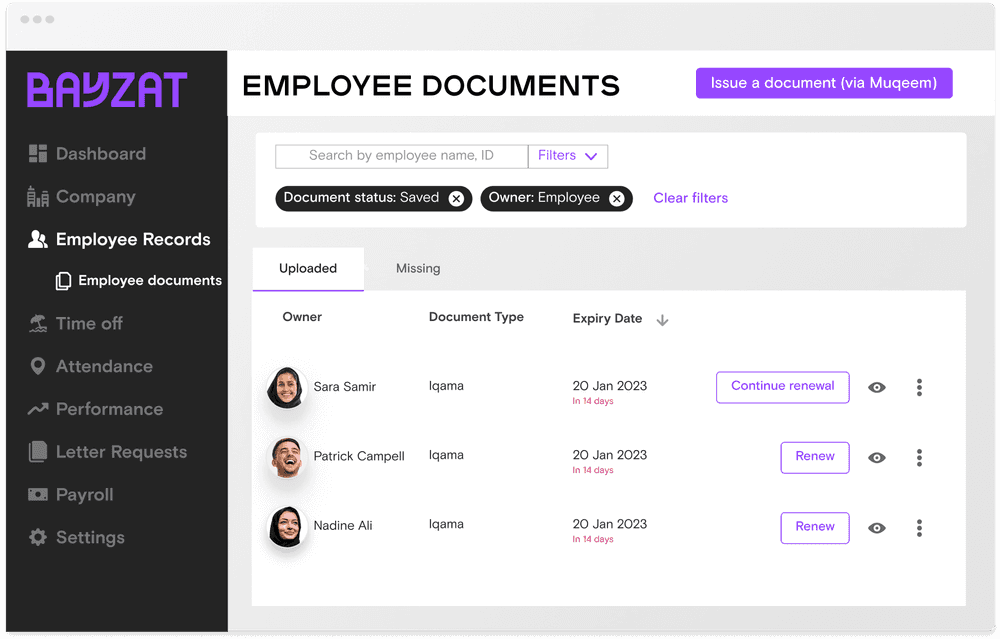Screen dimensions: 1000x639
Task: View Sara Samir's document with eye icon
Action: click(877, 388)
